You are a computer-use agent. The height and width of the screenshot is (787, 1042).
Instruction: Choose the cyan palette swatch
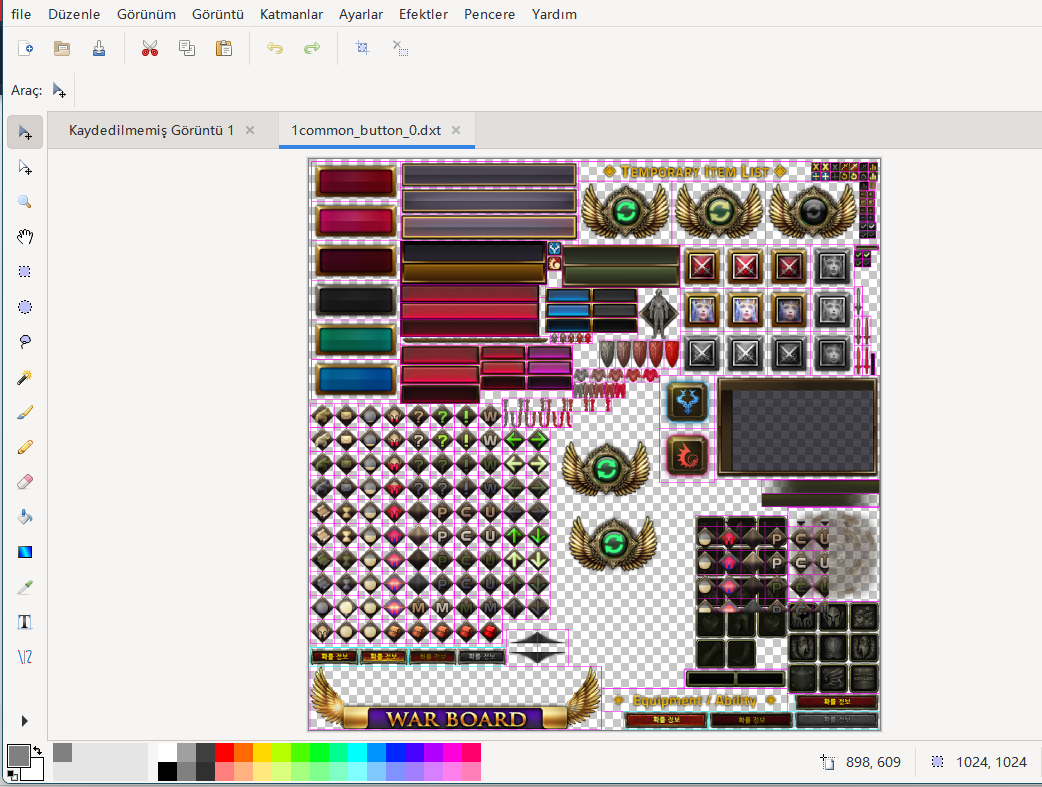point(357,752)
